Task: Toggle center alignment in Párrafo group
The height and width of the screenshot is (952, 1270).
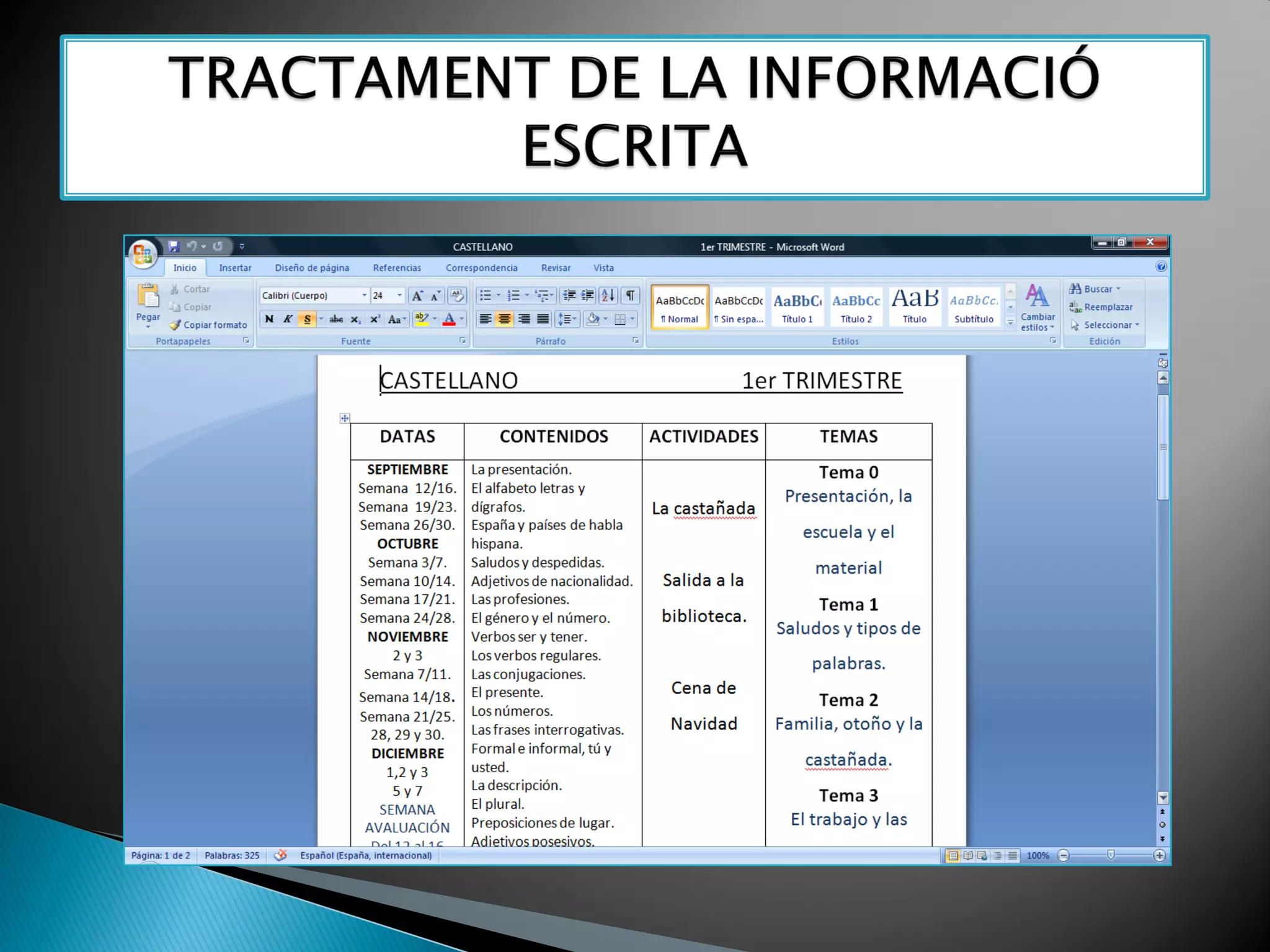Action: tap(505, 319)
